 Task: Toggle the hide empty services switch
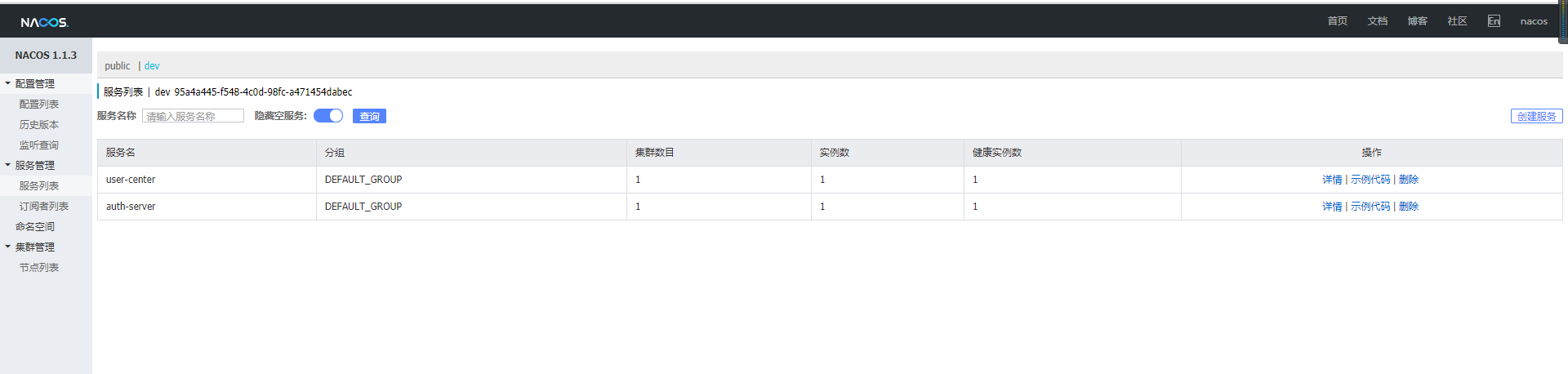click(328, 116)
